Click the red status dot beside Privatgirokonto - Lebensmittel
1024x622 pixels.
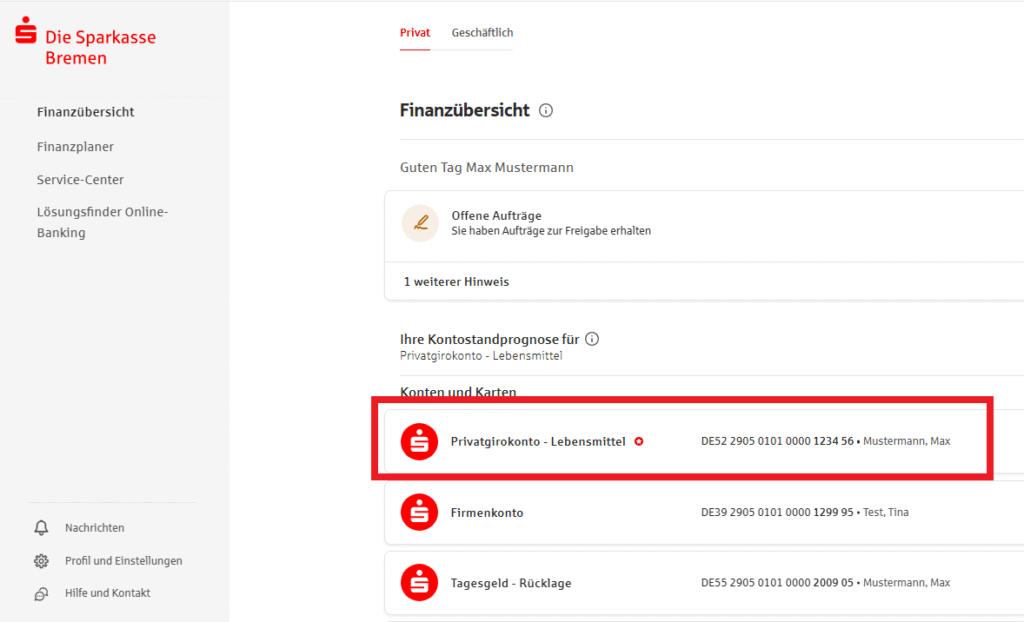(639, 440)
